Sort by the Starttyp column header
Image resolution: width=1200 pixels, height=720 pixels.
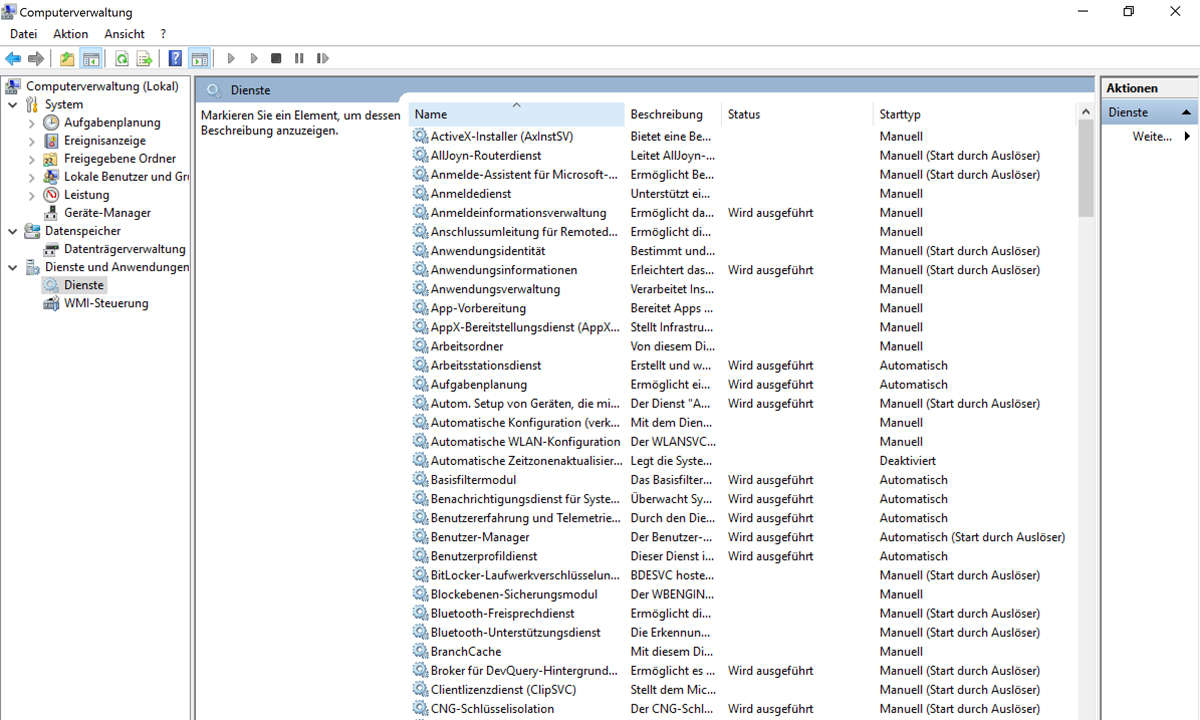pos(974,114)
